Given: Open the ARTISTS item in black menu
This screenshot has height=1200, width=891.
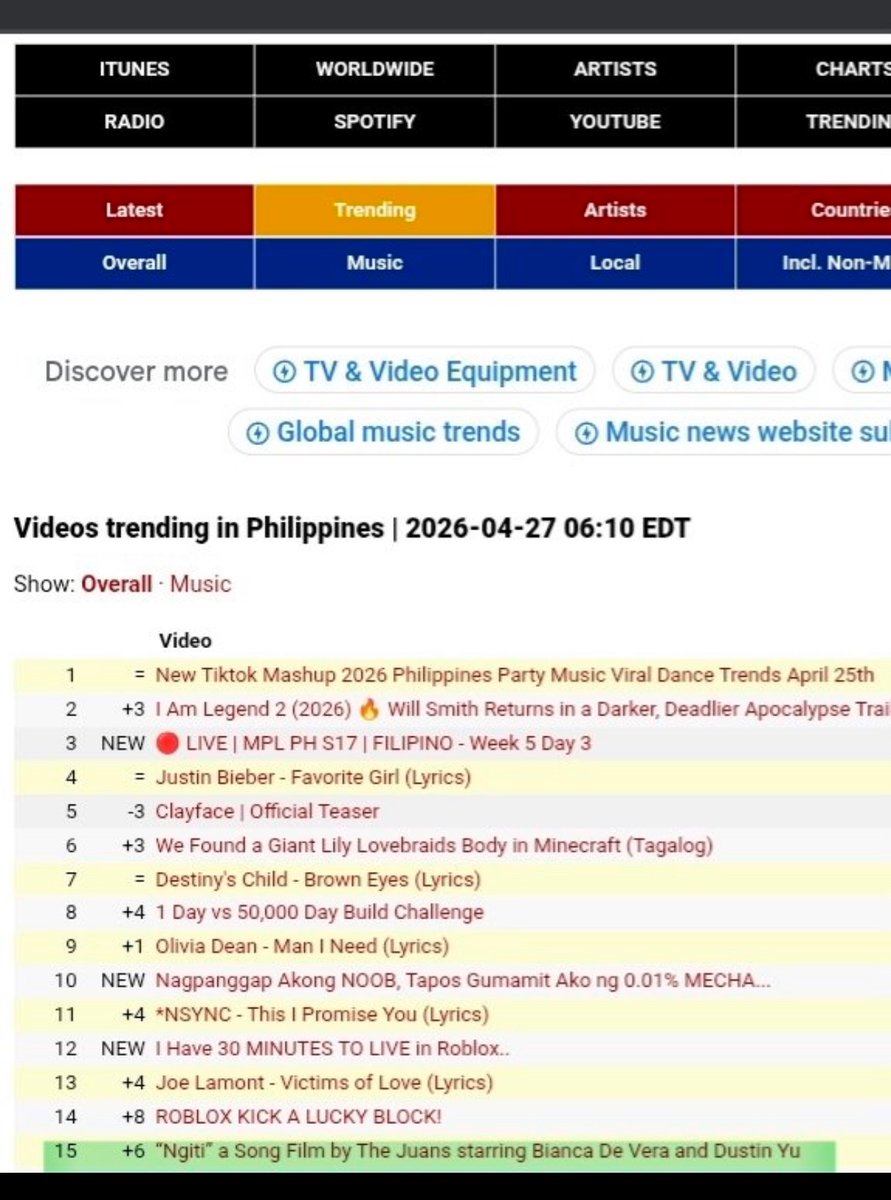Looking at the screenshot, I should point(615,69).
